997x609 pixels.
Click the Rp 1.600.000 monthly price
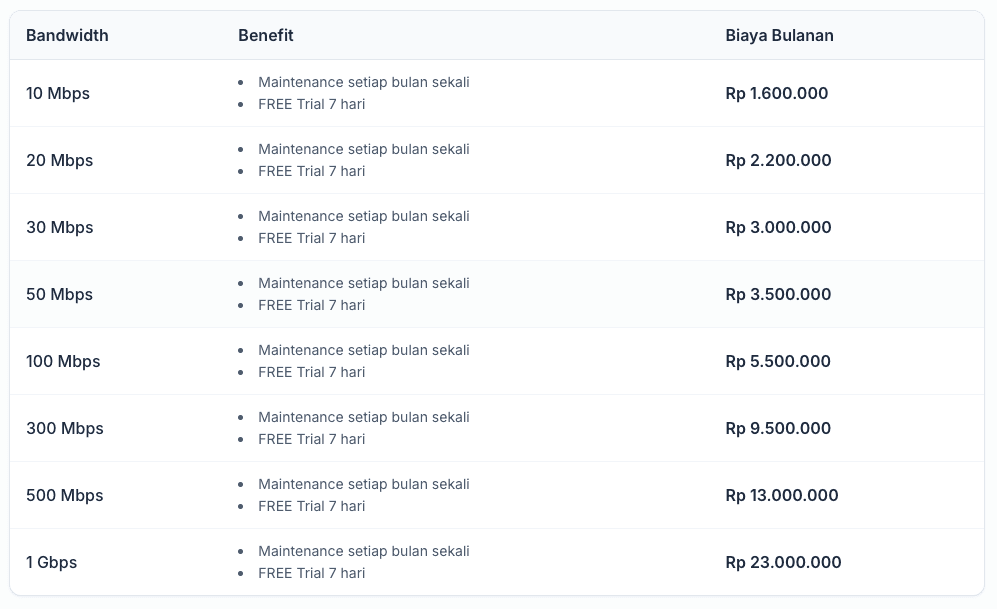(776, 93)
